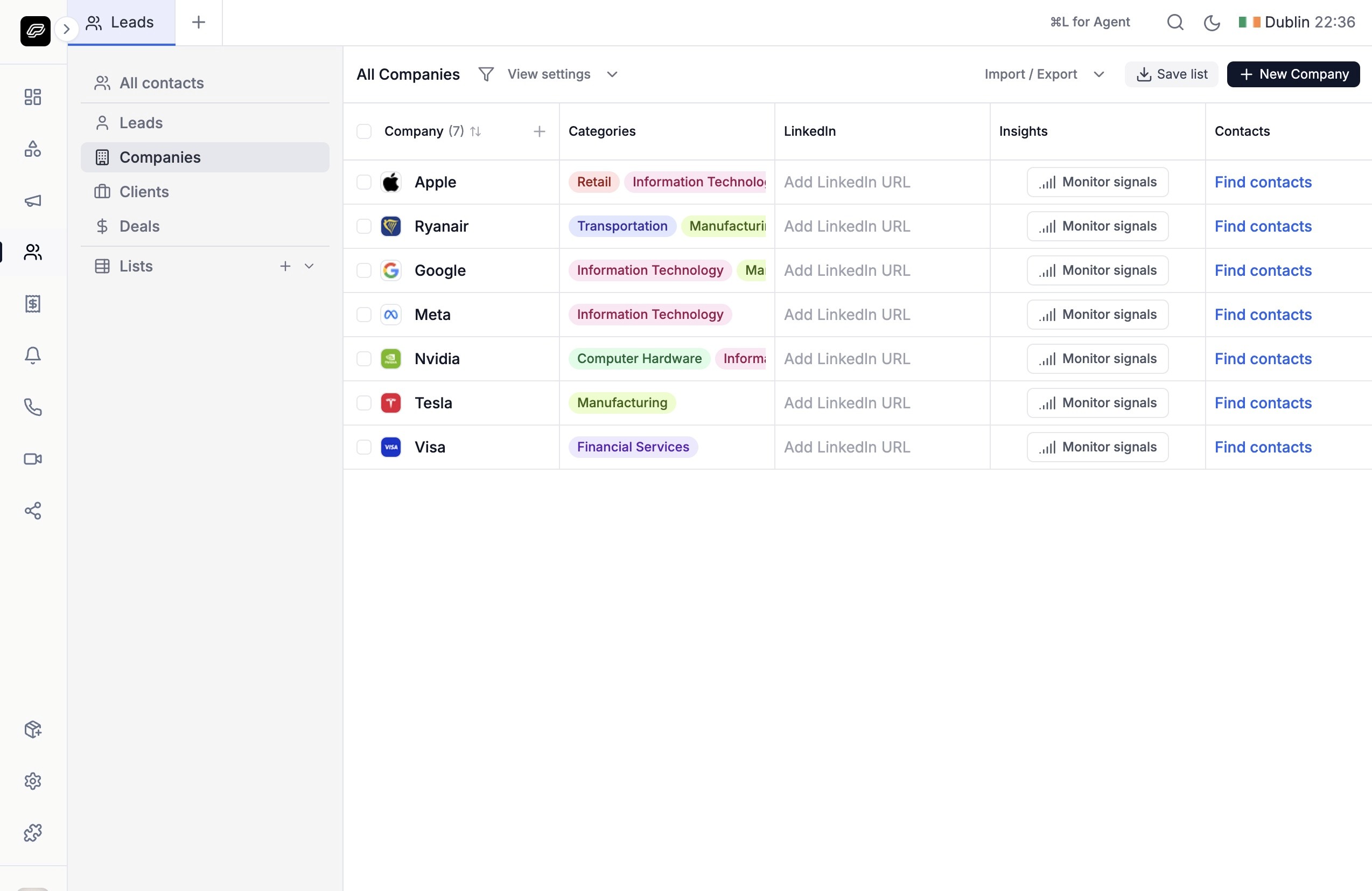Open the filter funnel icon
Viewport: 1372px width, 891px height.
click(x=485, y=74)
